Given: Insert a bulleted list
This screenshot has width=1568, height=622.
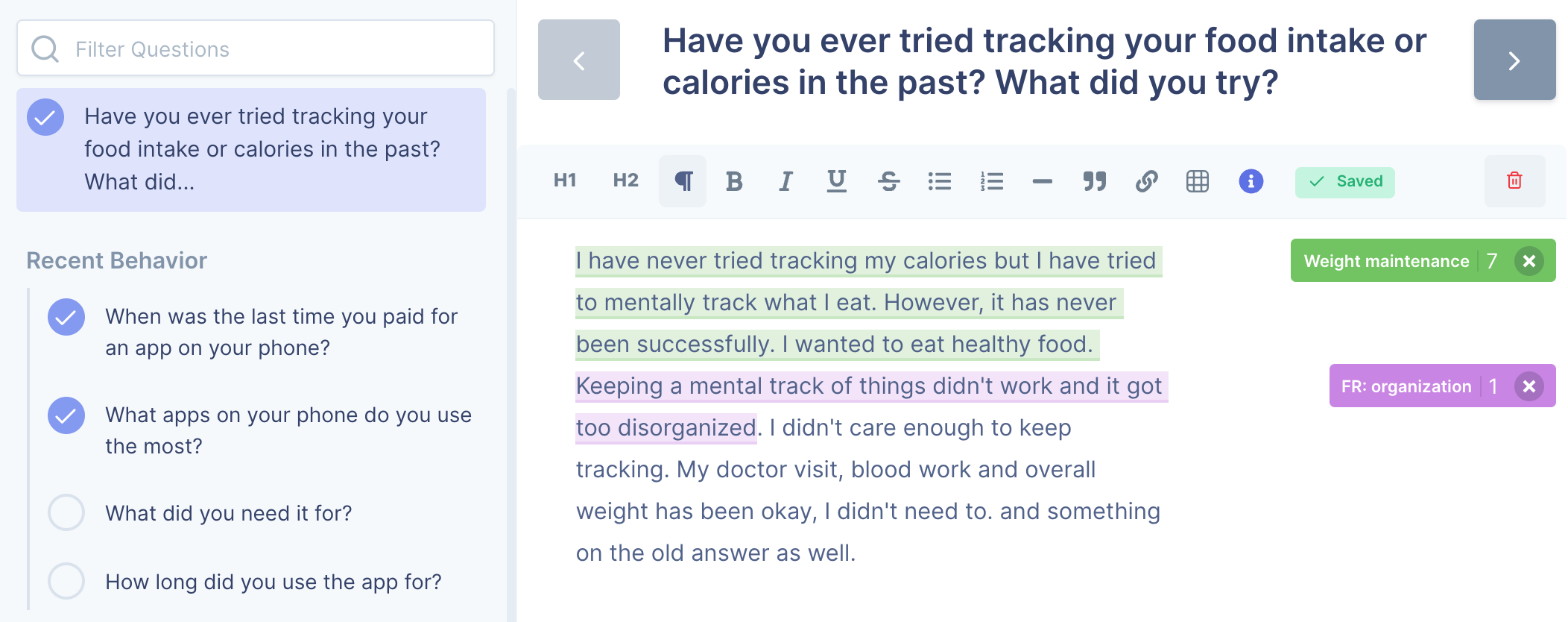Looking at the screenshot, I should (x=940, y=181).
